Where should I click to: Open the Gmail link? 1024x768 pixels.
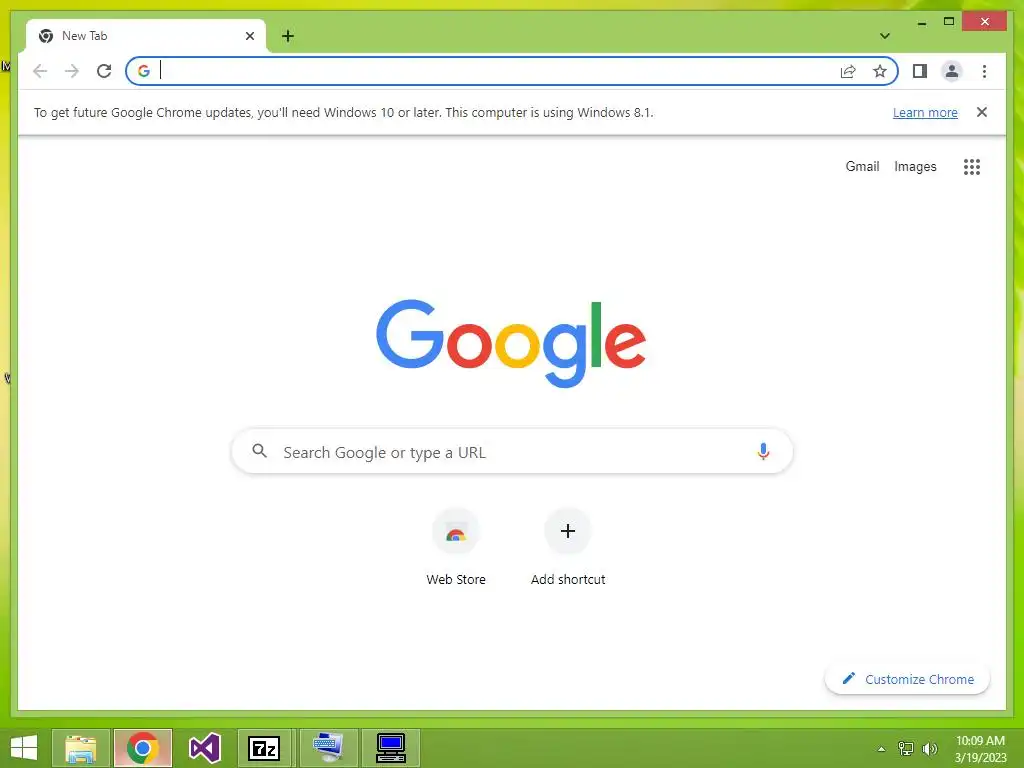[862, 166]
